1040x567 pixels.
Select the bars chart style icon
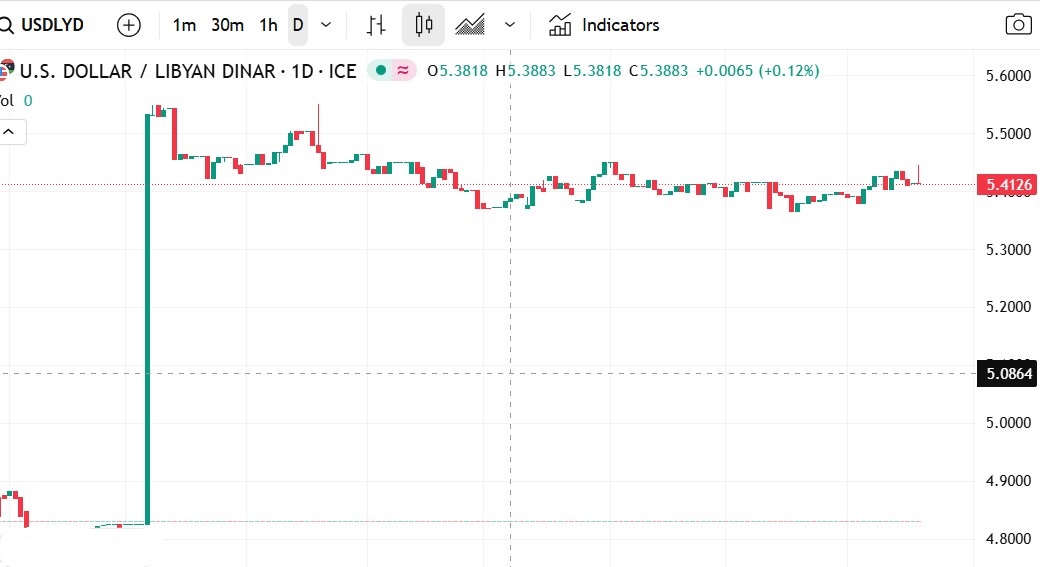click(x=376, y=25)
